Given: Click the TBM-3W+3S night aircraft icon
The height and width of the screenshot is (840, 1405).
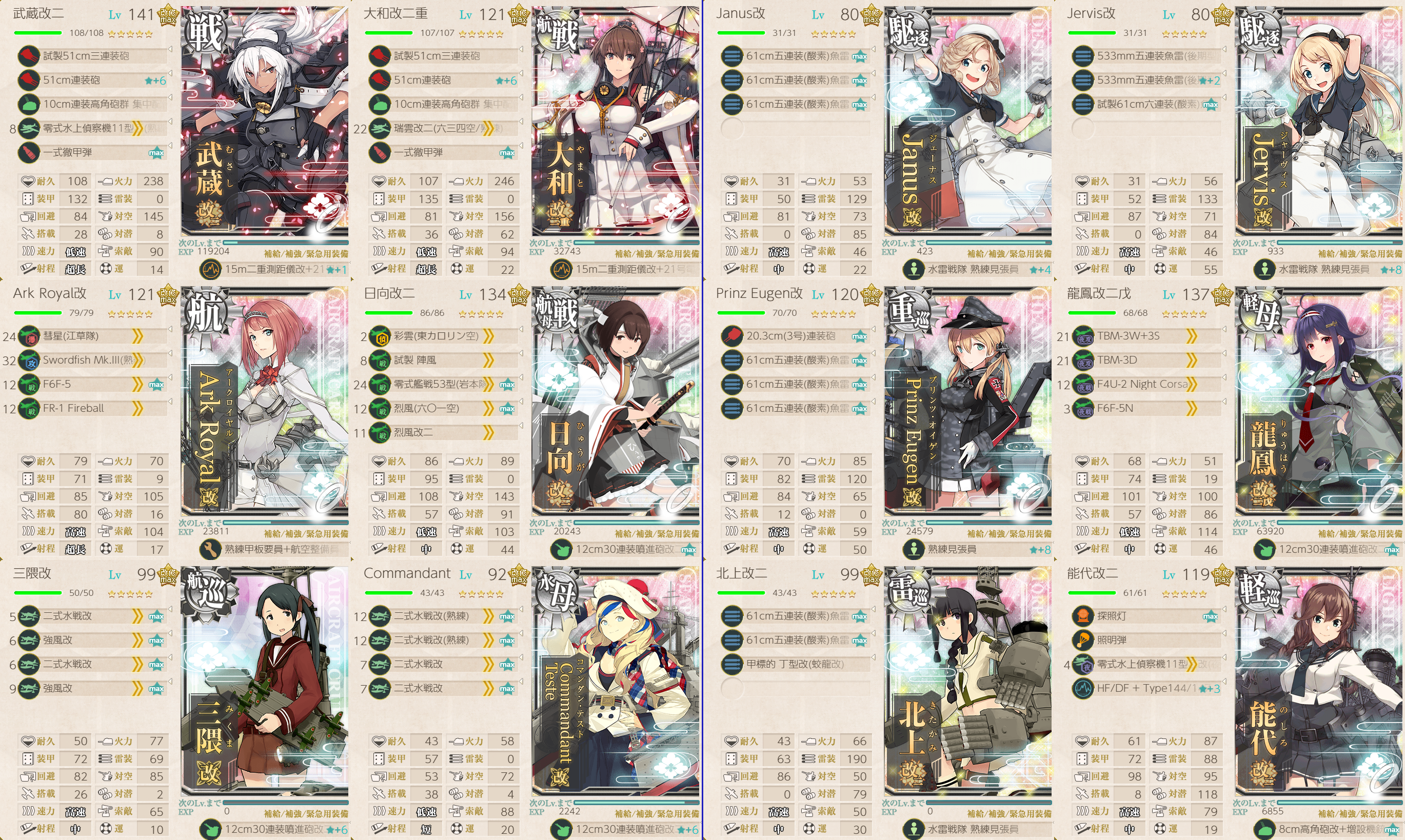Looking at the screenshot, I should [1082, 336].
